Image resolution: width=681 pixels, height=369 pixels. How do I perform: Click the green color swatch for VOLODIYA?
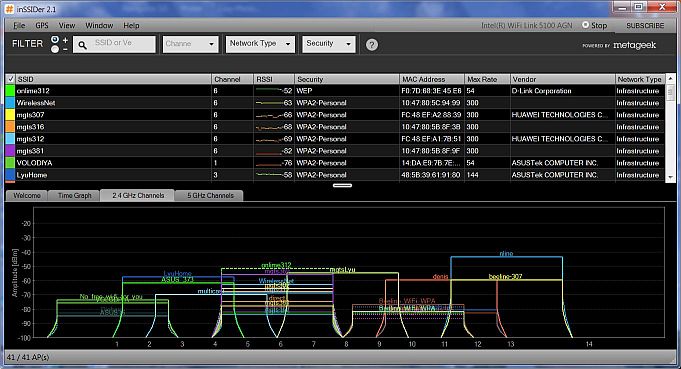point(10,163)
